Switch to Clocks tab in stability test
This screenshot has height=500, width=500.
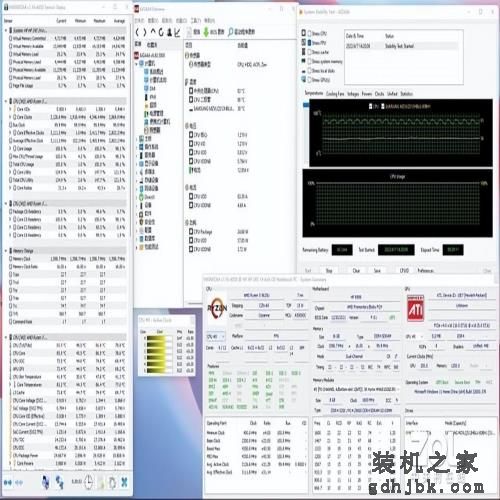pos(379,94)
